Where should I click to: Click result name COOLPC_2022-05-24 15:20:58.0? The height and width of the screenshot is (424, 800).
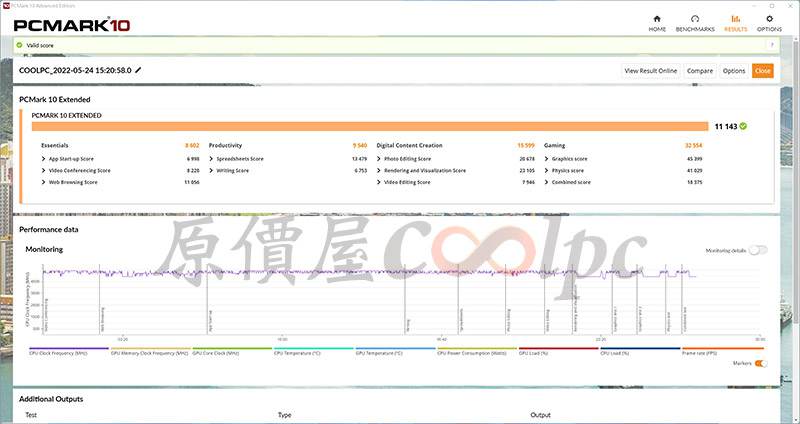tap(75, 70)
